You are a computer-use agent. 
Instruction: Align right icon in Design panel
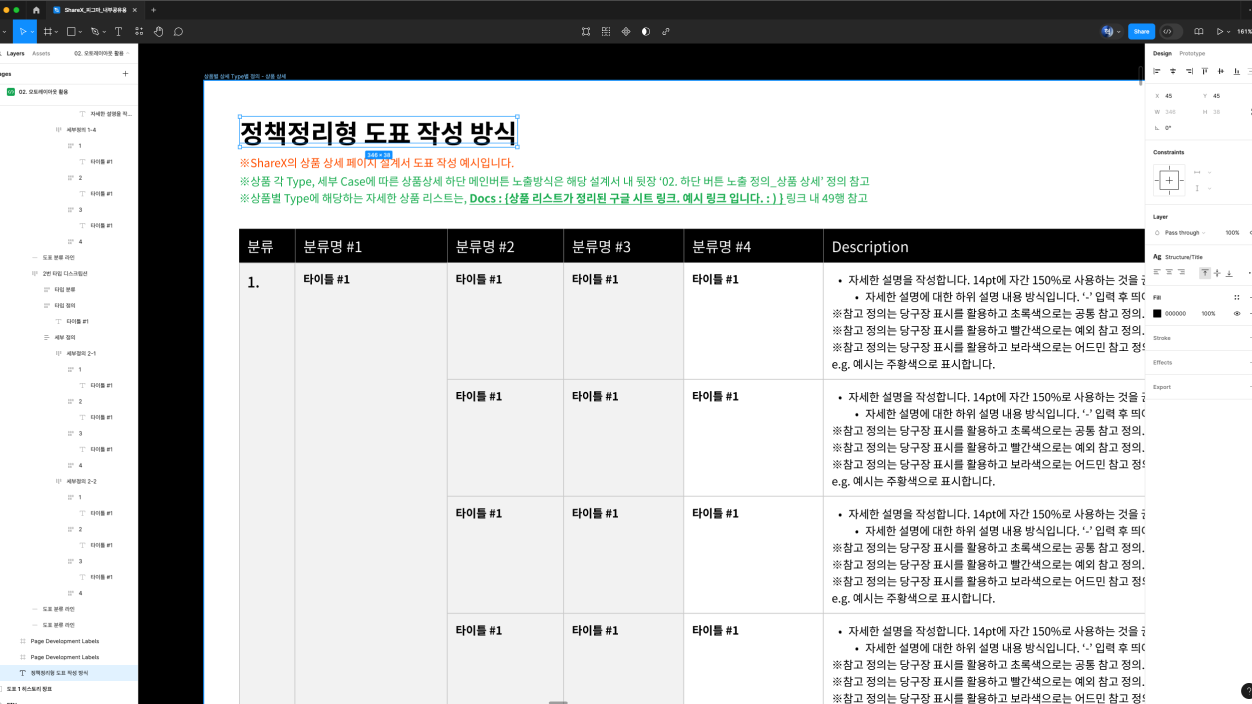pyautogui.click(x=1189, y=71)
